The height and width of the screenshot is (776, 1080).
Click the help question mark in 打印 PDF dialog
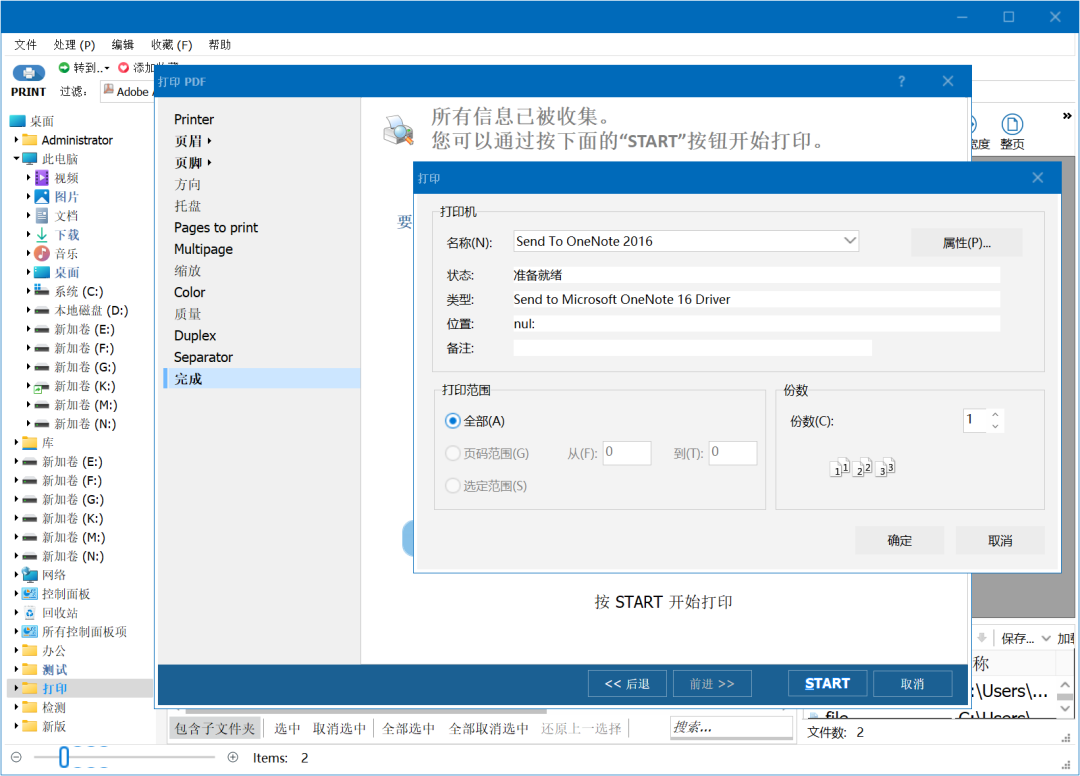[x=902, y=81]
